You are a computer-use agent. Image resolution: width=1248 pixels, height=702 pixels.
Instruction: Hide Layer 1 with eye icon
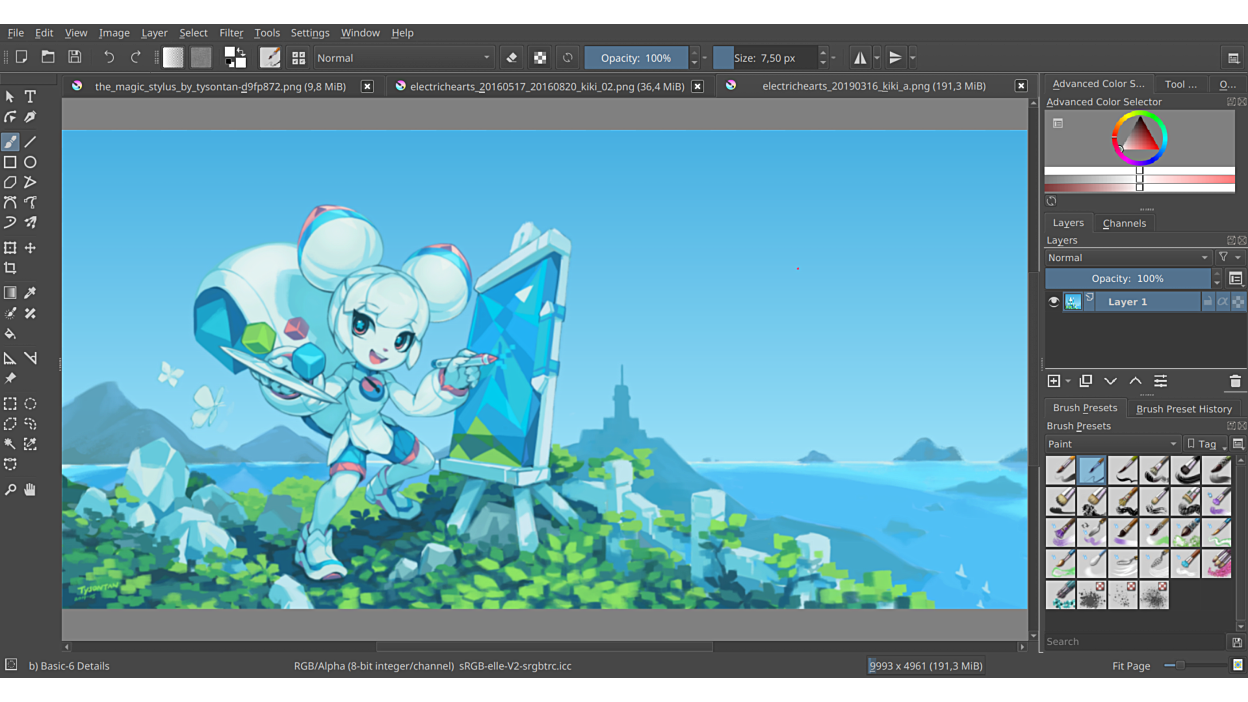1053,302
